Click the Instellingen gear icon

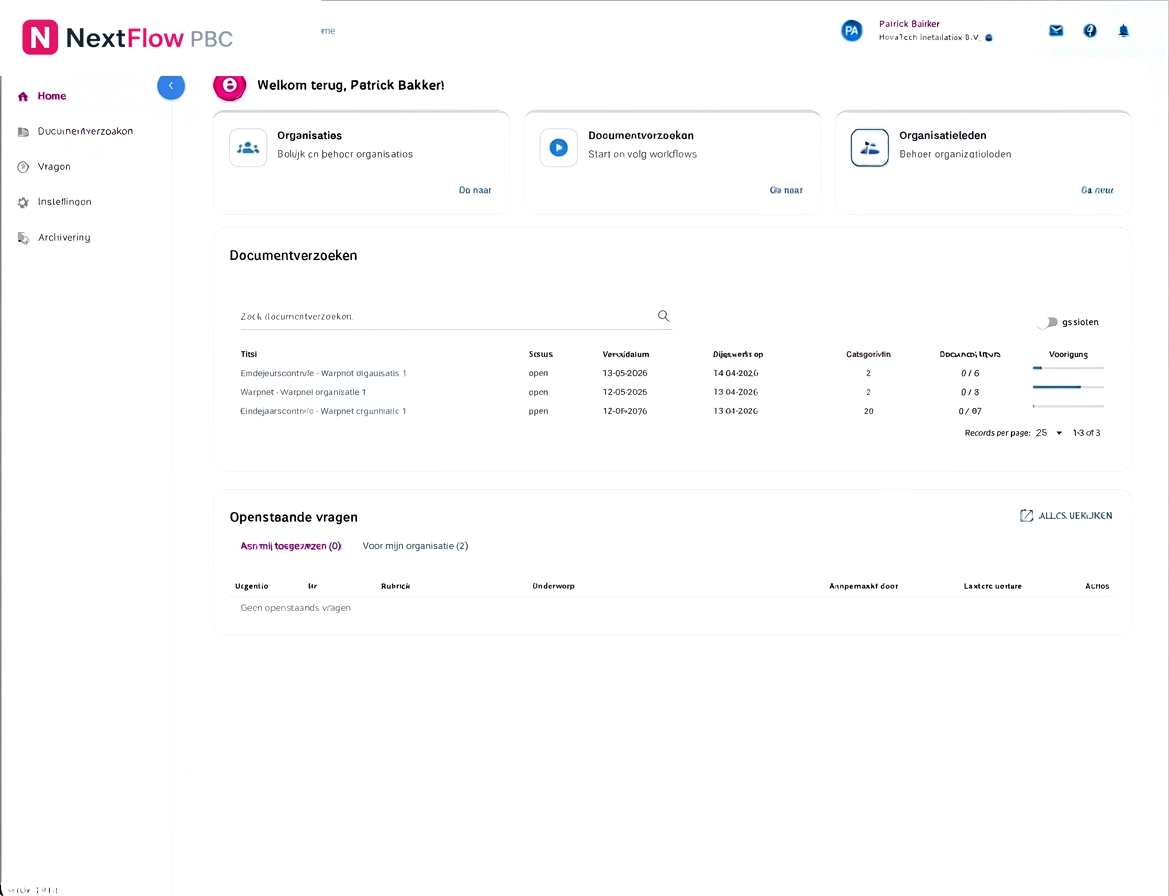click(23, 202)
